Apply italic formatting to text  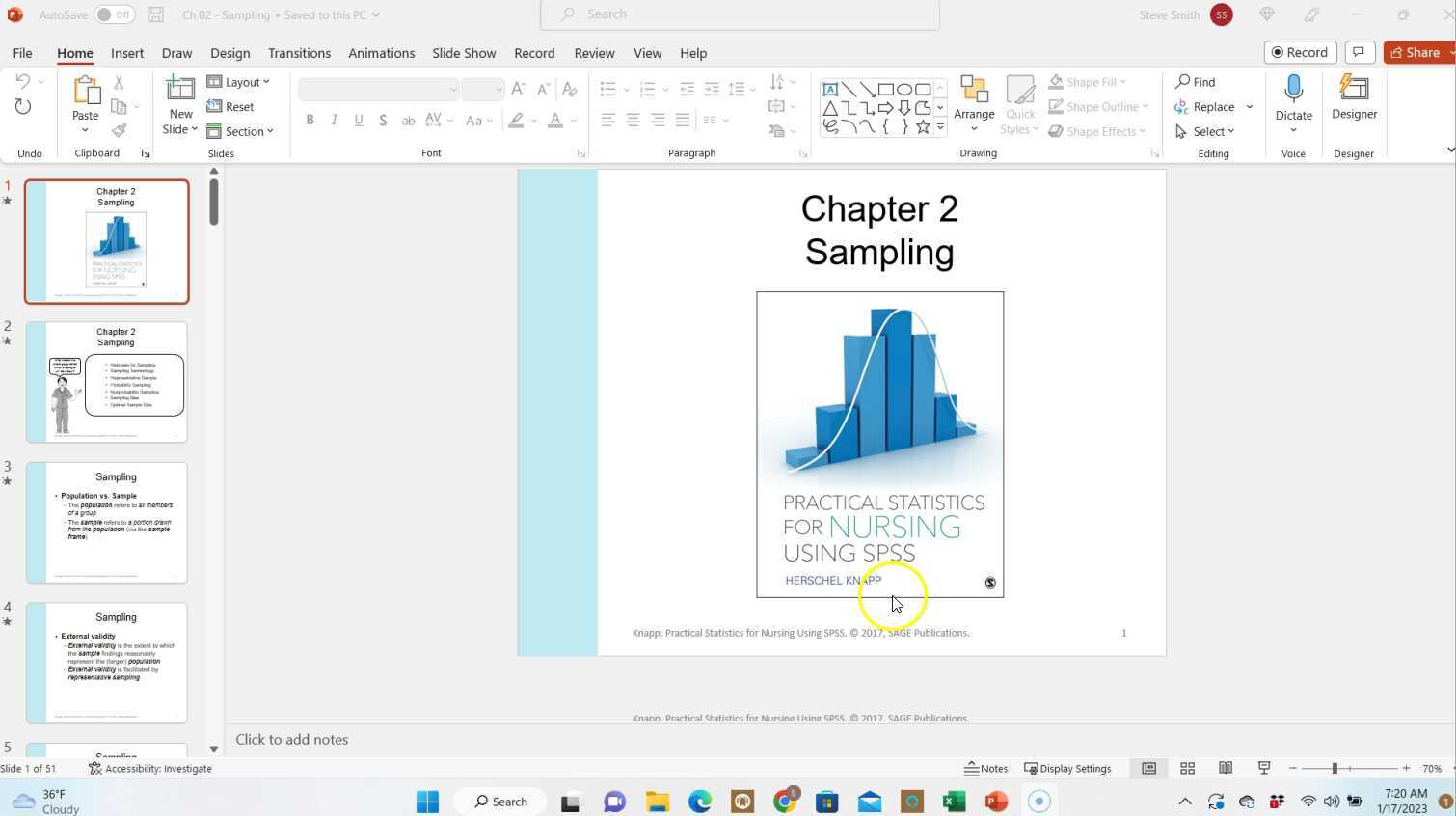[334, 120]
